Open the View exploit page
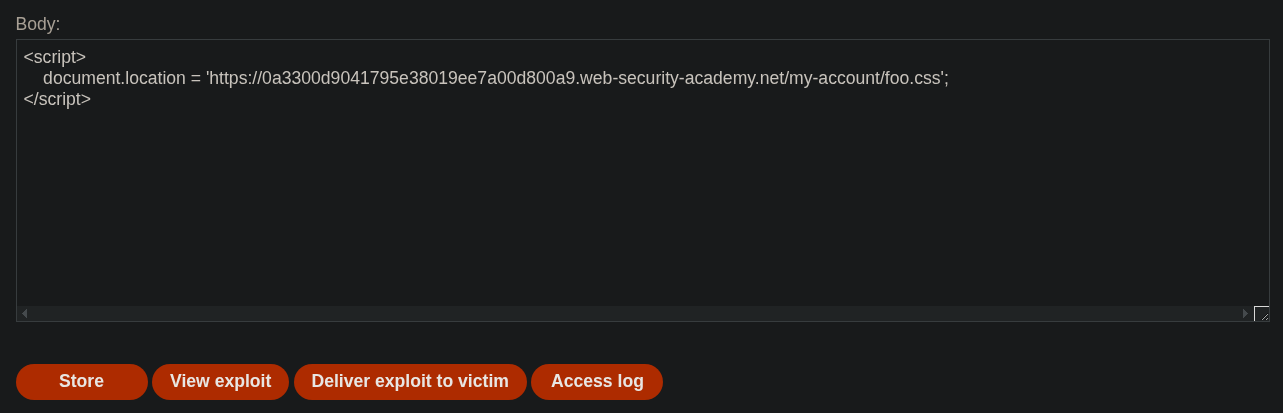Screen dimensions: 1283x413 (220, 381)
